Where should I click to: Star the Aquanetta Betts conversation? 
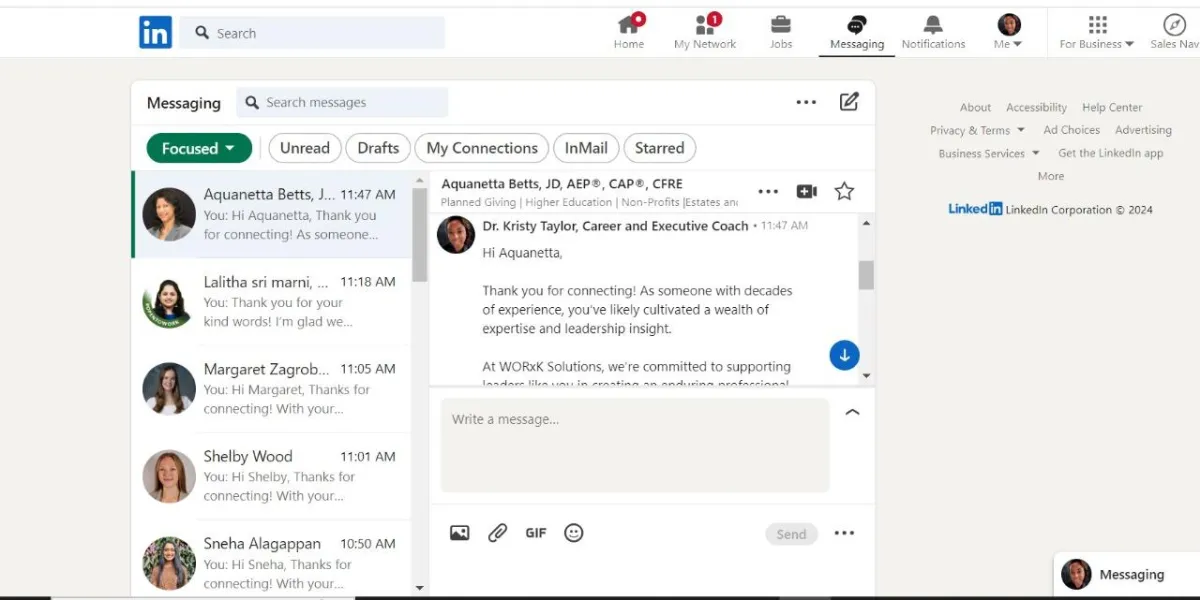[844, 191]
